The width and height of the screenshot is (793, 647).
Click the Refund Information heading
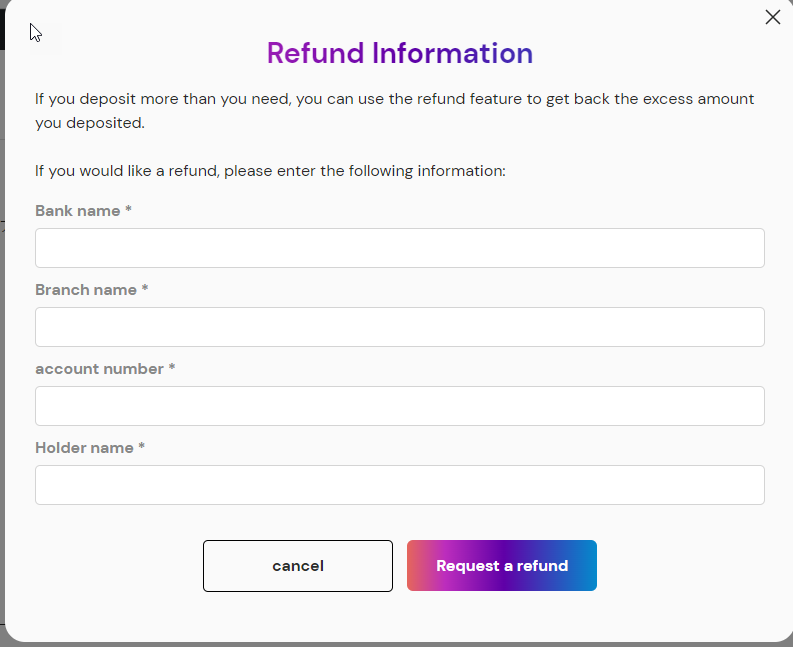[399, 53]
